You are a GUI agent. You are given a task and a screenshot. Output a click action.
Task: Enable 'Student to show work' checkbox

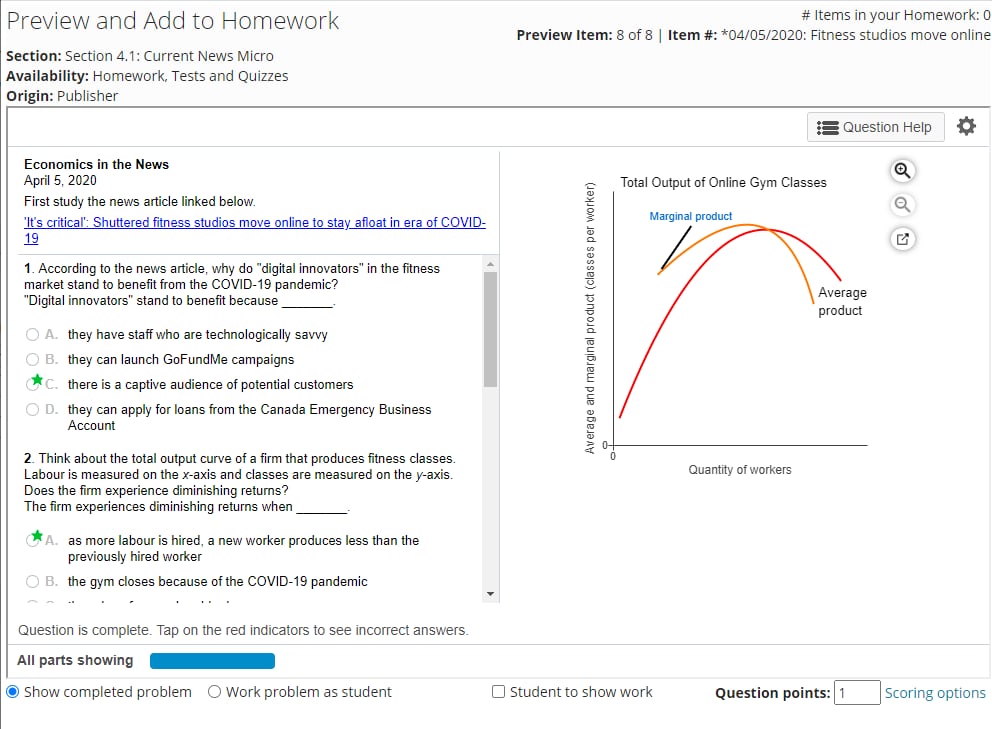pyautogui.click(x=499, y=692)
